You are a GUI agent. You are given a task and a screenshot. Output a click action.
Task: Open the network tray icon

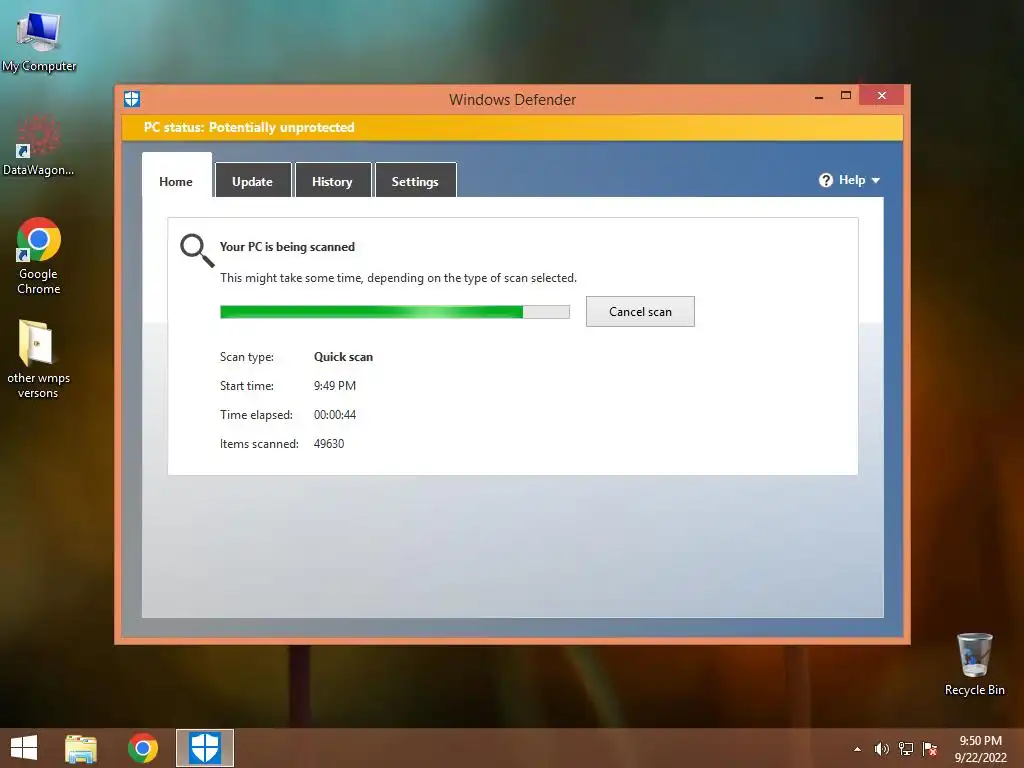906,749
